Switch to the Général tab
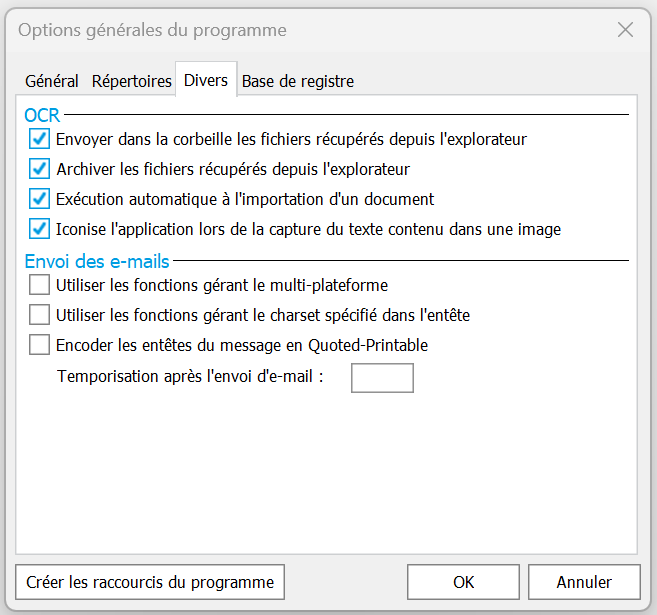 pyautogui.click(x=52, y=81)
